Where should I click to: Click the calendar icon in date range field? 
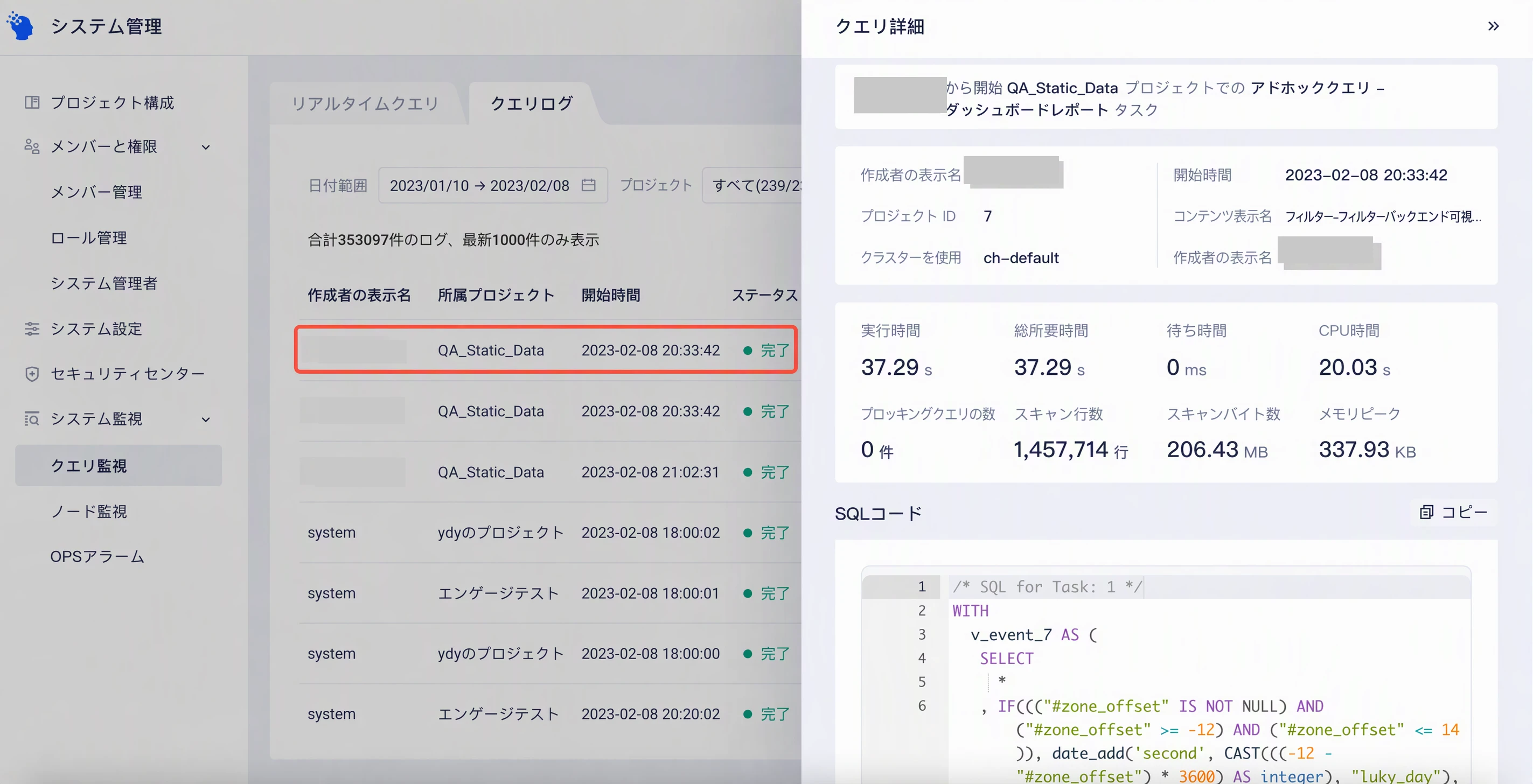pyautogui.click(x=589, y=185)
